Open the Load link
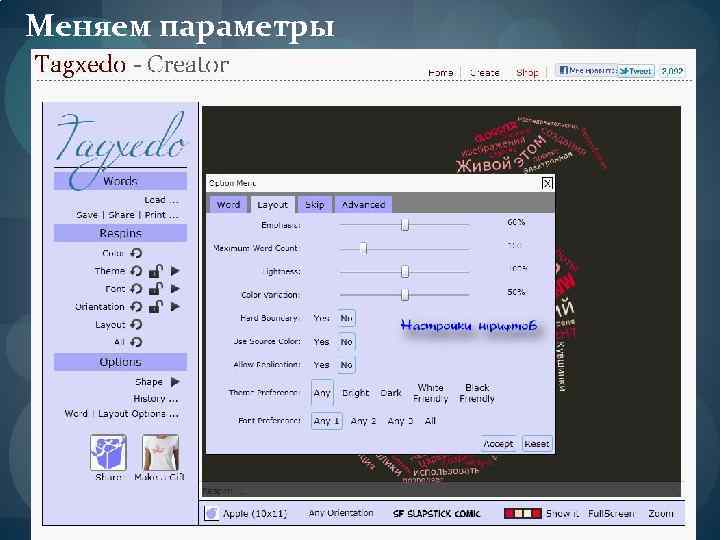Viewport: 720px width, 540px height. (161, 200)
